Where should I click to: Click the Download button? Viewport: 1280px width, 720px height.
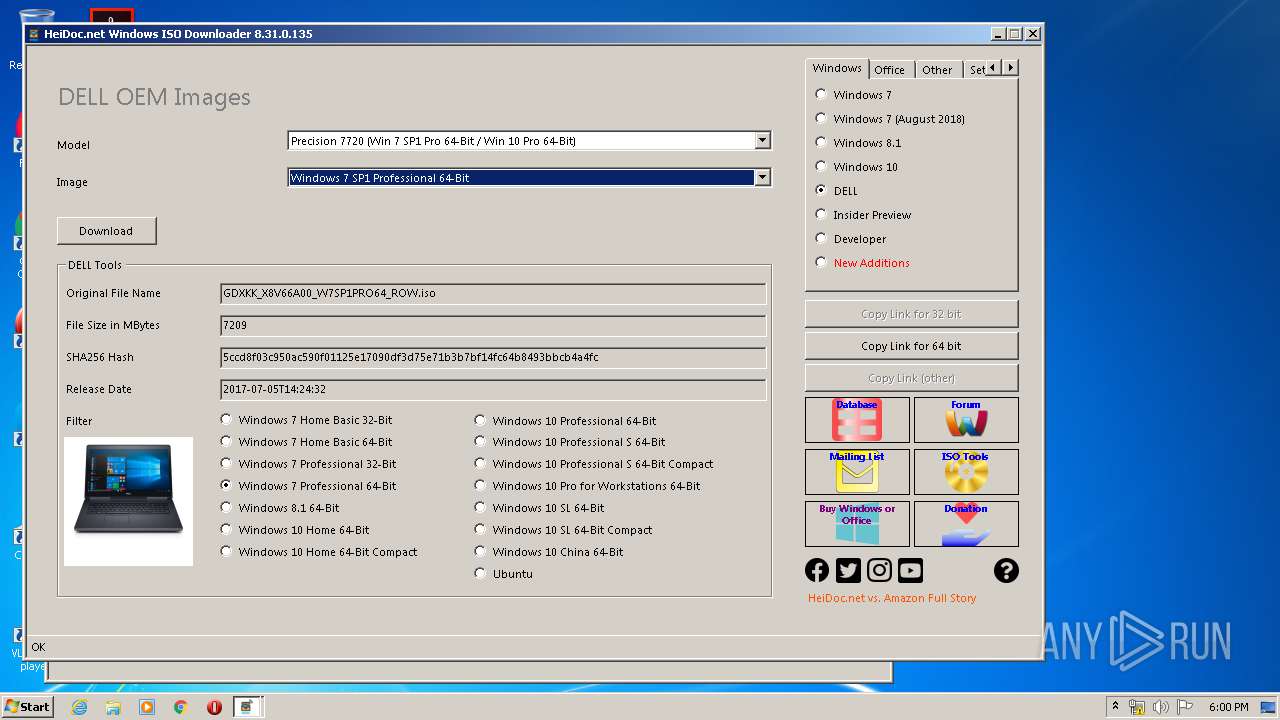(x=106, y=231)
